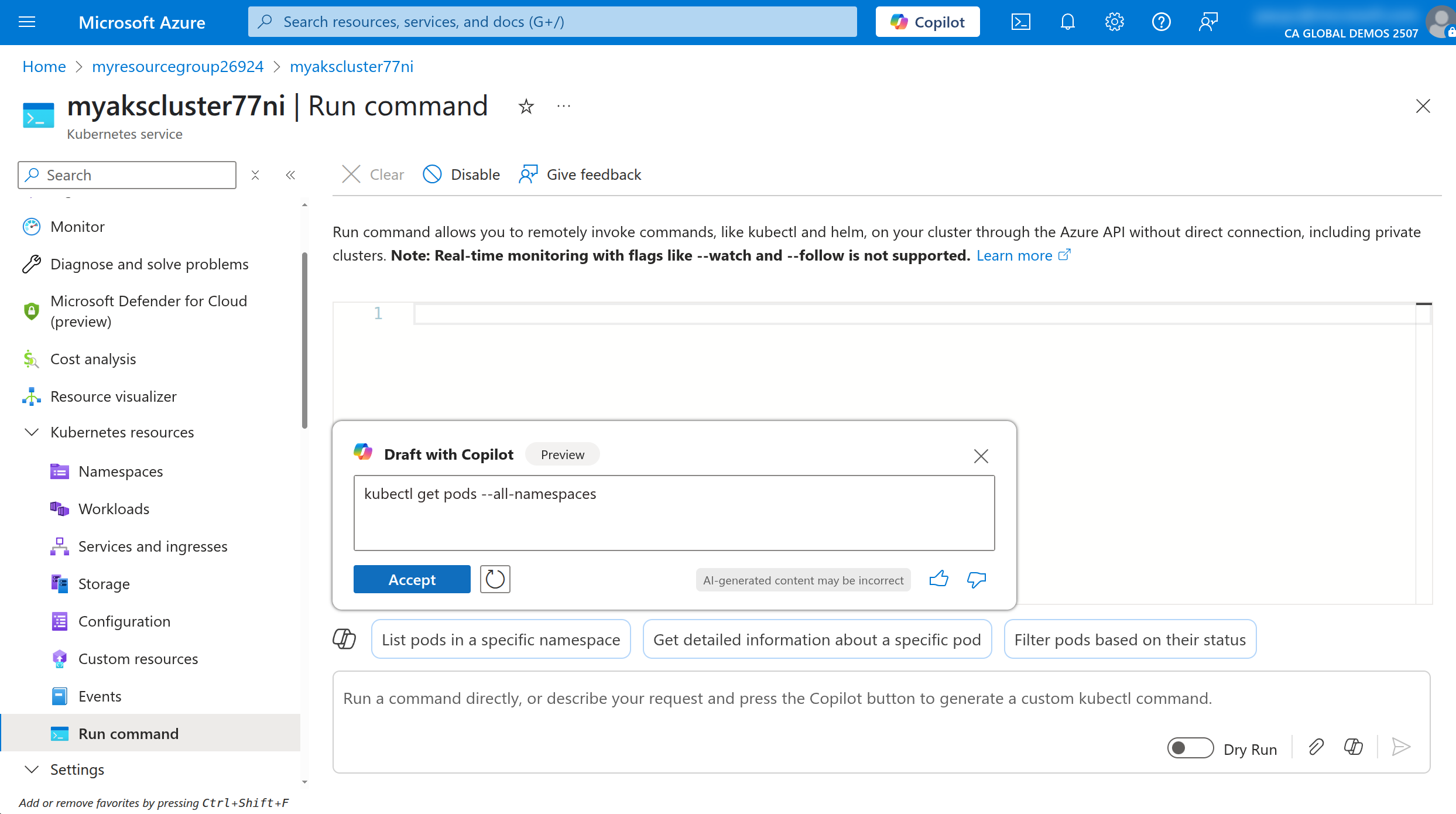Click the sidebar vertical scrollbar
The image size is (1456, 814).
(x=304, y=340)
